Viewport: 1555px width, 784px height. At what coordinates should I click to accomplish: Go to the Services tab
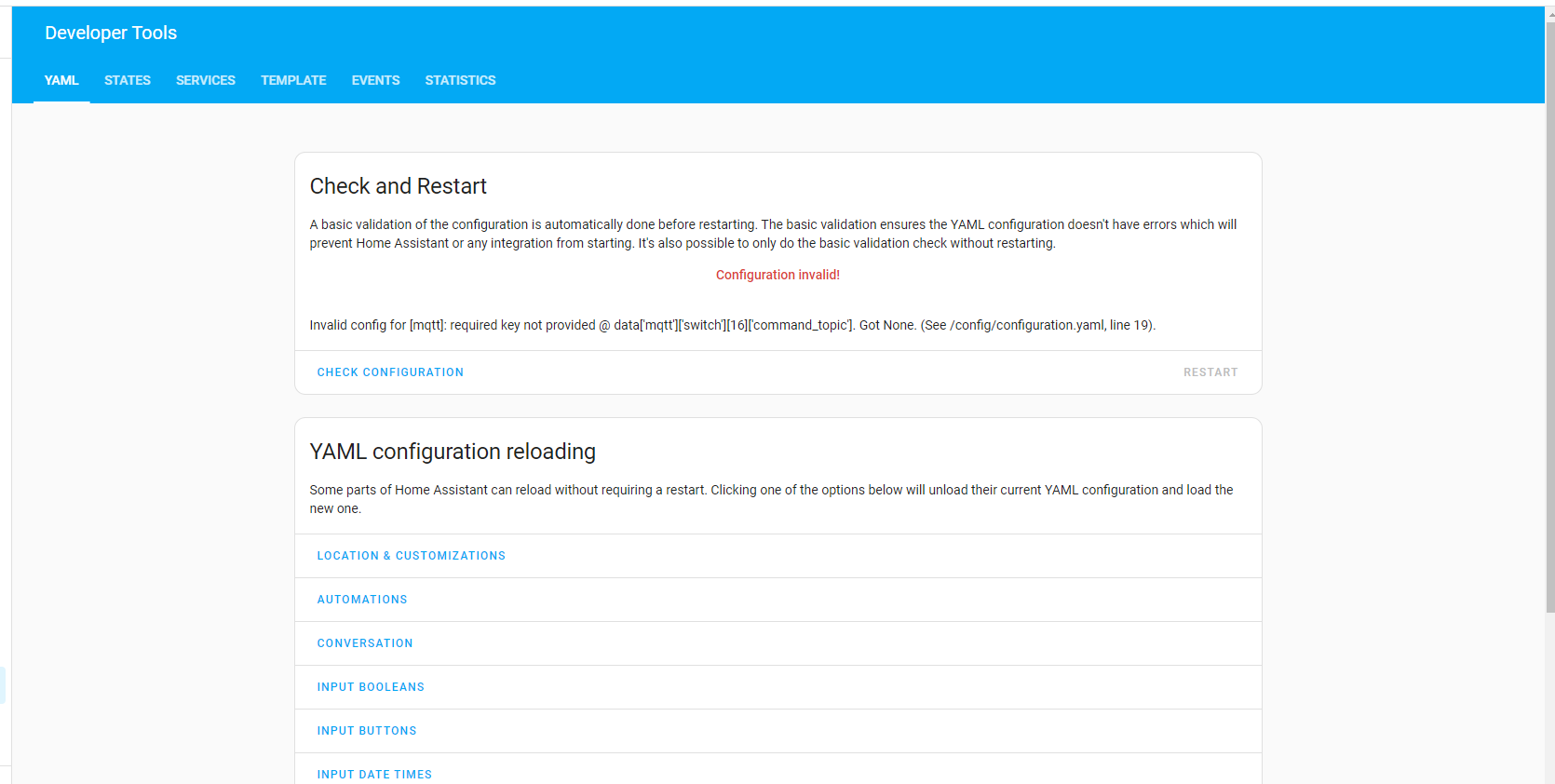pyautogui.click(x=206, y=80)
